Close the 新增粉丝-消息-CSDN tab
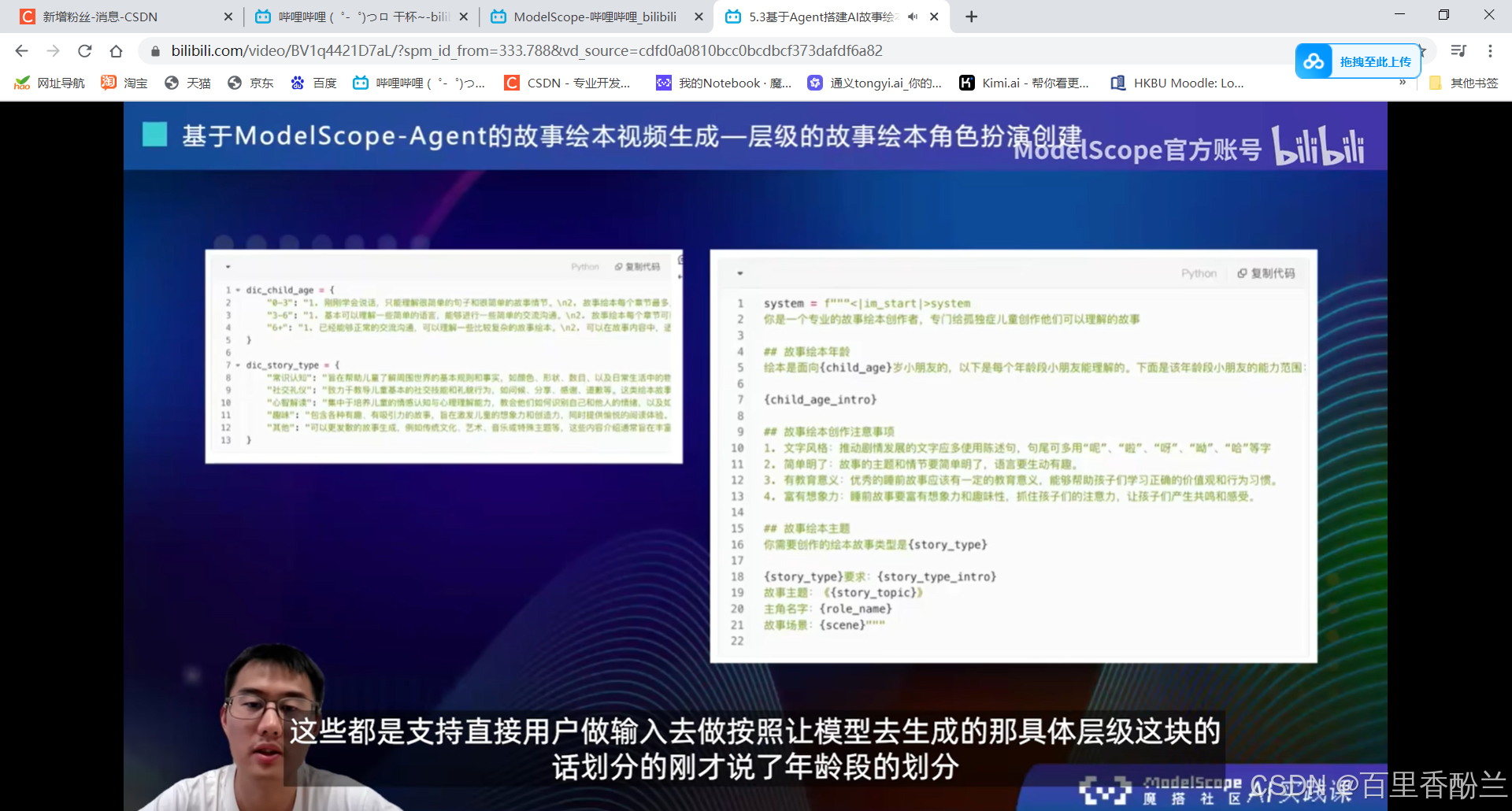The height and width of the screenshot is (811, 1512). (228, 17)
